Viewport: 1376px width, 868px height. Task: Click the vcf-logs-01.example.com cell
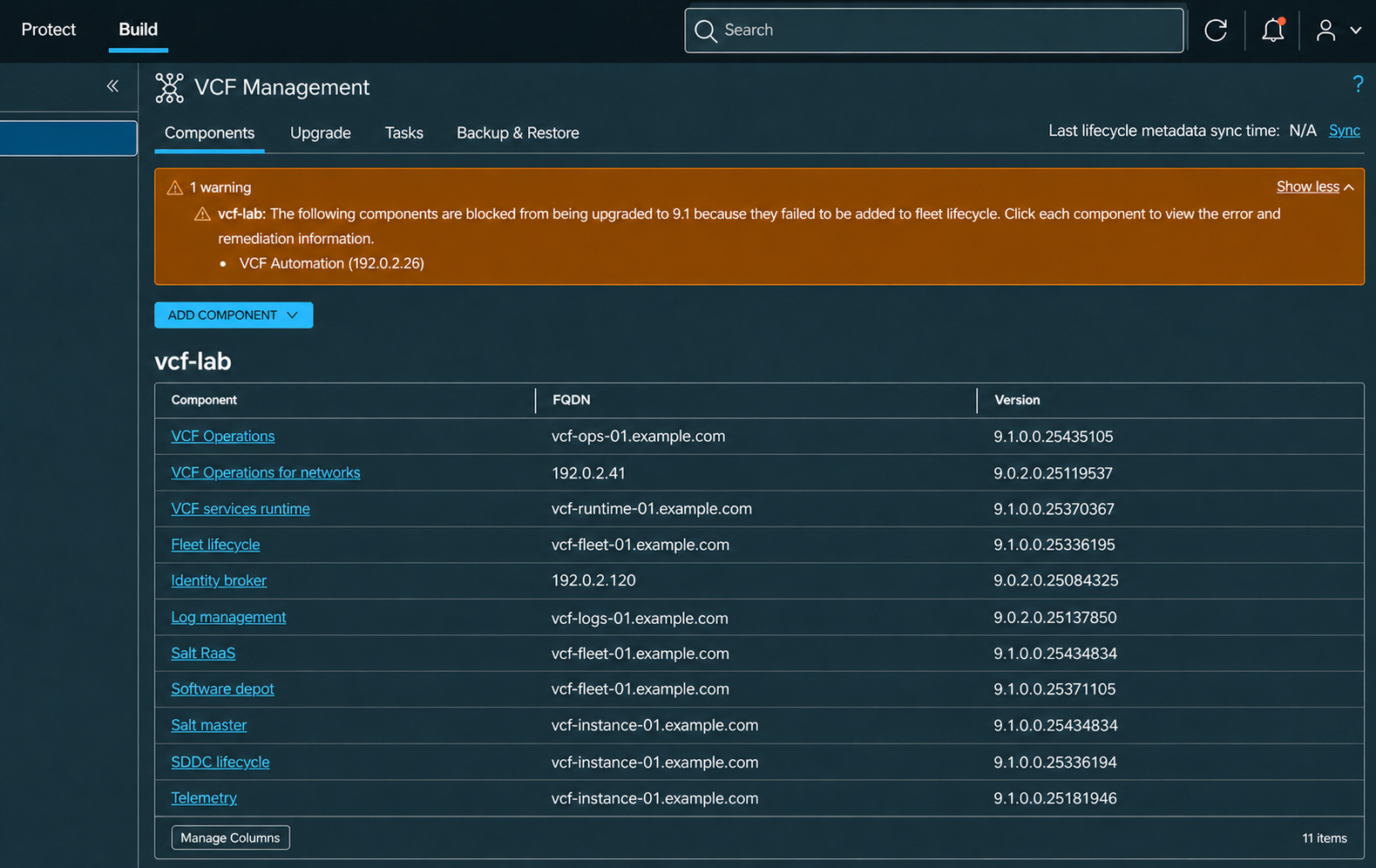640,618
